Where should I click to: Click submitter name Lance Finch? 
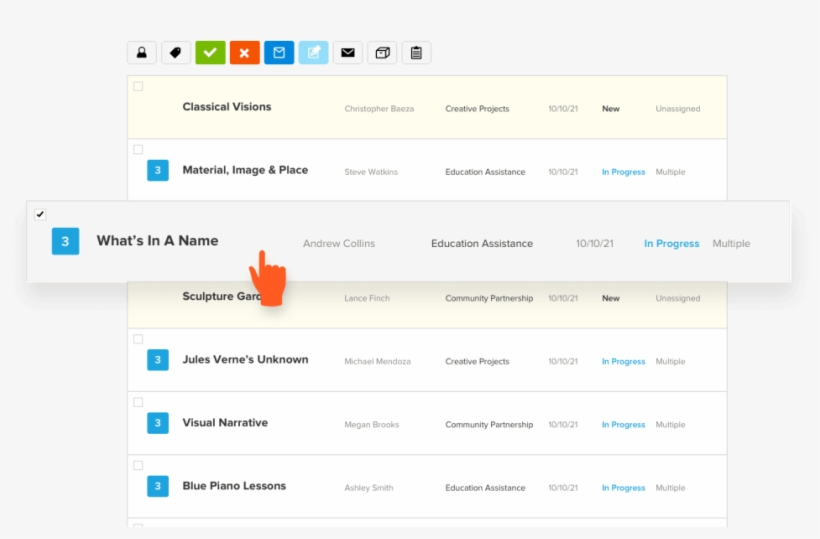coord(367,299)
